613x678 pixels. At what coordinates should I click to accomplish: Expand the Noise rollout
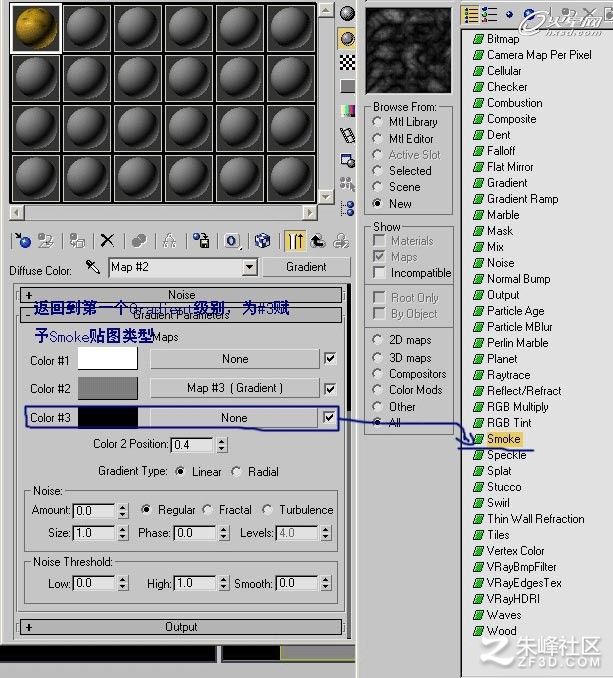pos(181,295)
